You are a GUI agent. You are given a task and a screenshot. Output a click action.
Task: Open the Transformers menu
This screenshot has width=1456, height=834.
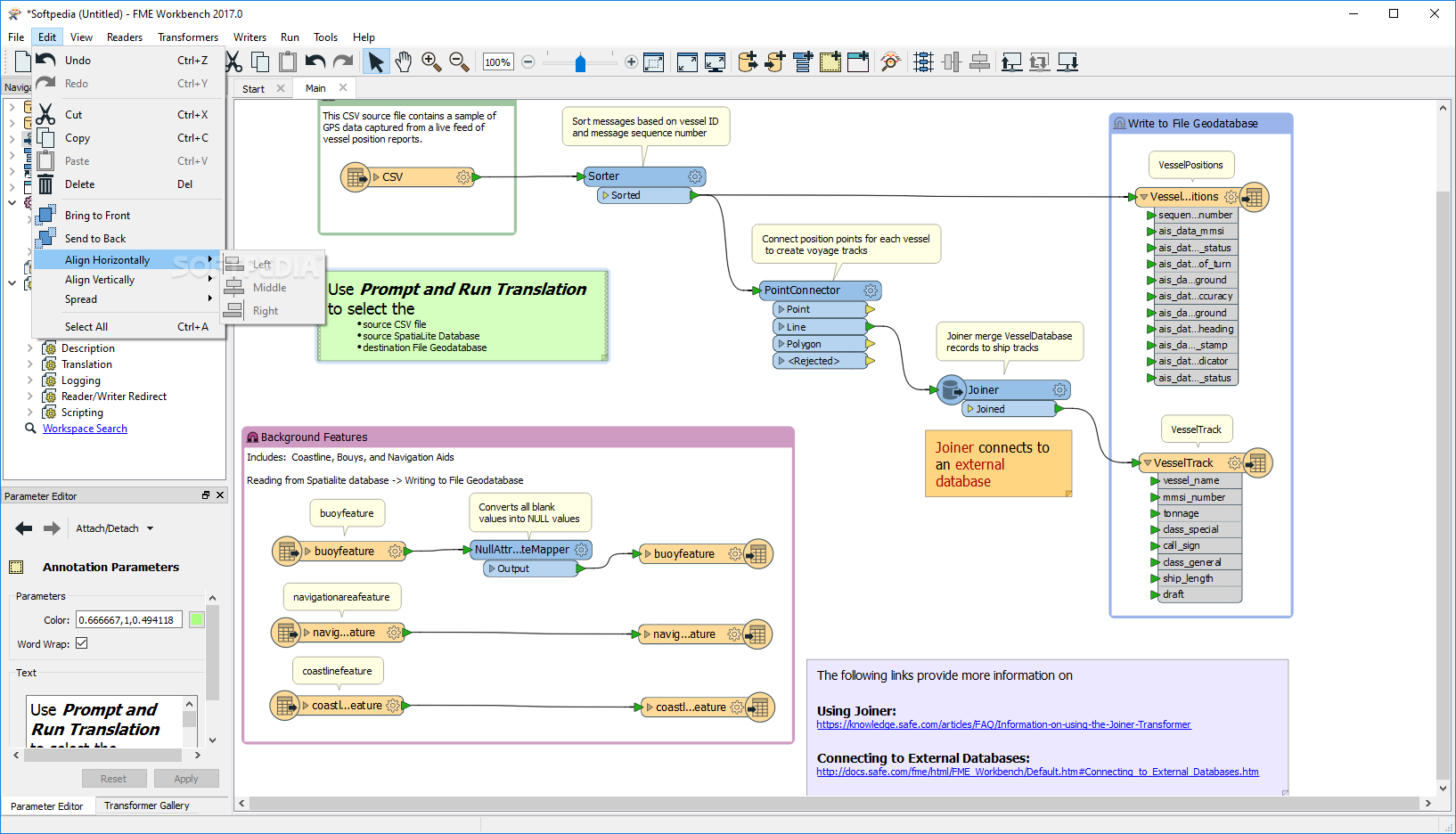[x=188, y=37]
